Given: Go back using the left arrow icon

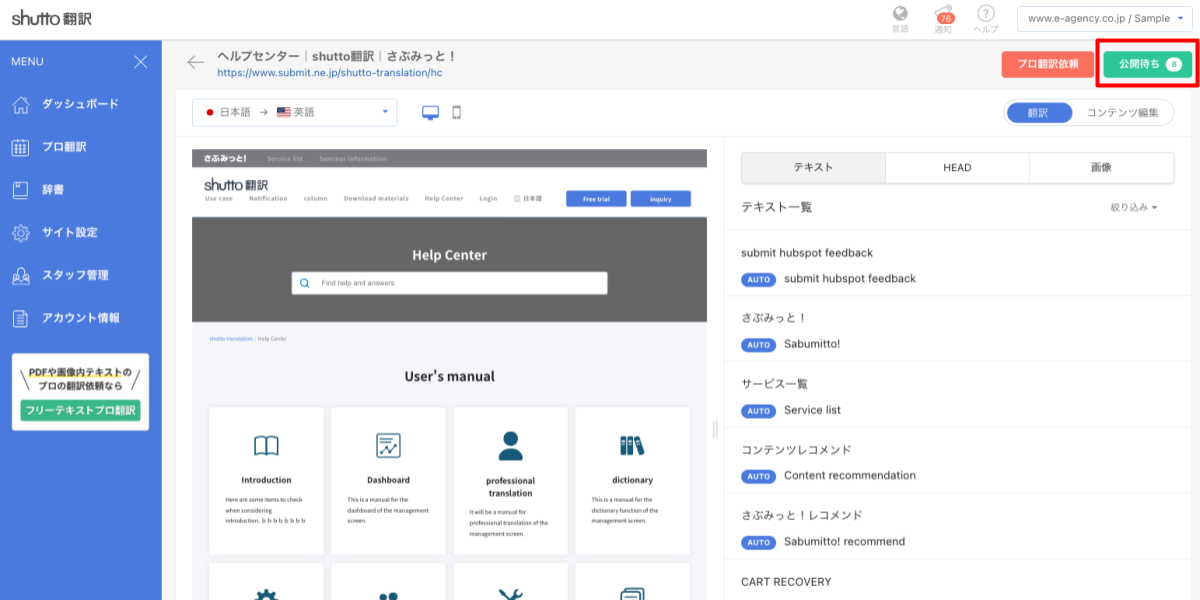Looking at the screenshot, I should (195, 63).
